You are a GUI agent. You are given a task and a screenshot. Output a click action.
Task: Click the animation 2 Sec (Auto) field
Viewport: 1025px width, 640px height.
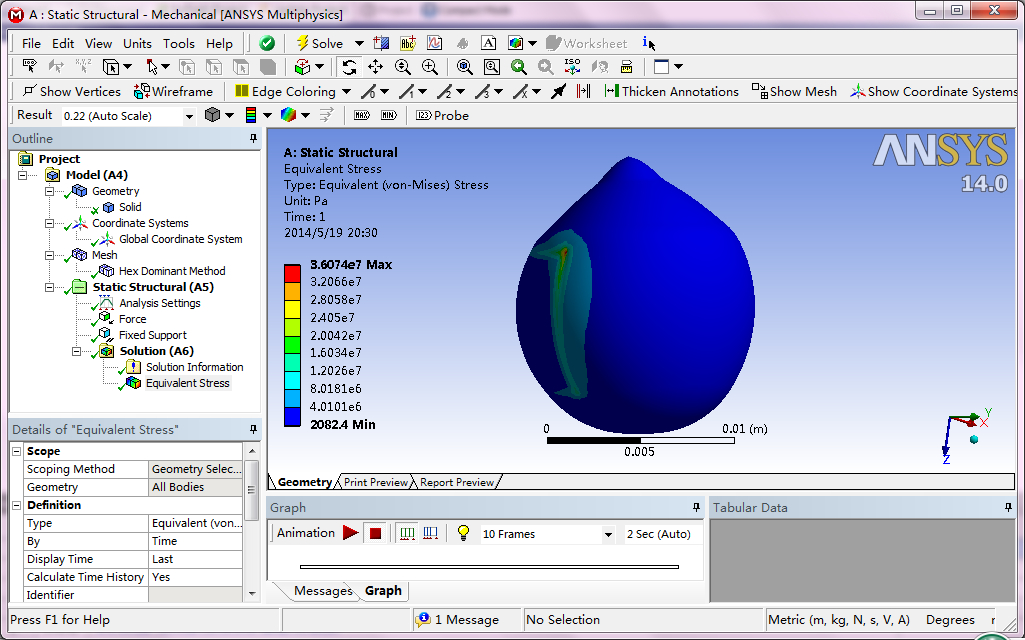coord(662,534)
